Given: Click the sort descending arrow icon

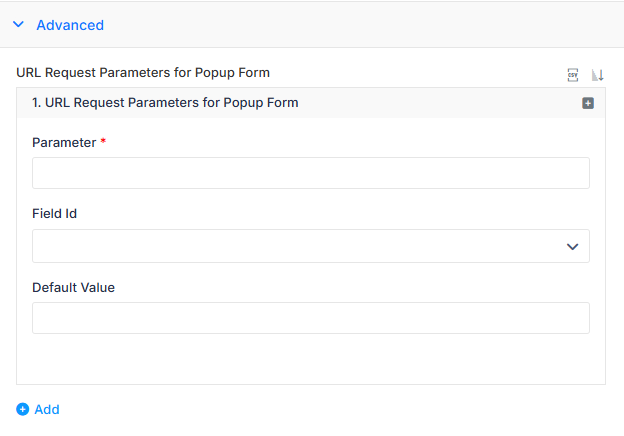Looking at the screenshot, I should (598, 75).
